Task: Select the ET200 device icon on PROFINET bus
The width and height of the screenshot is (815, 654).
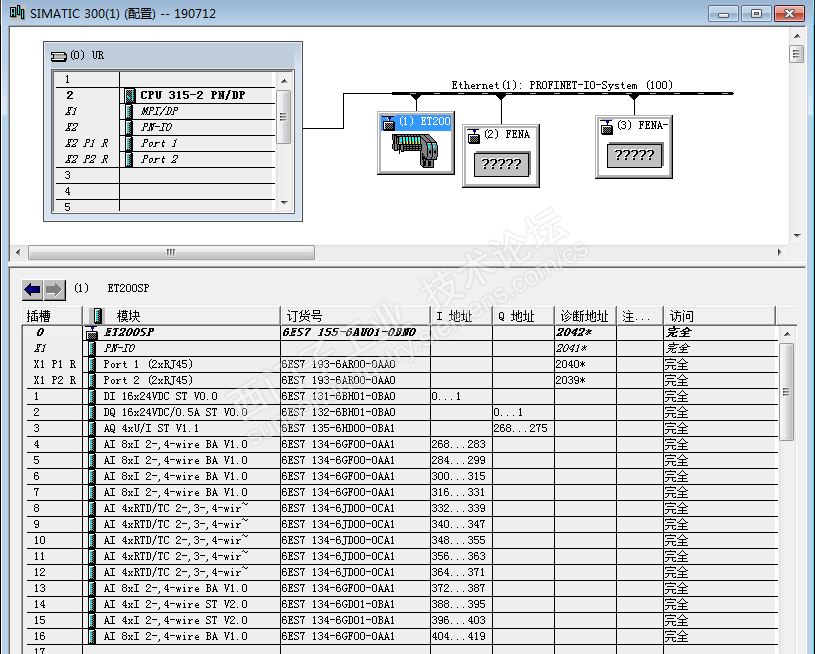Action: coord(416,143)
